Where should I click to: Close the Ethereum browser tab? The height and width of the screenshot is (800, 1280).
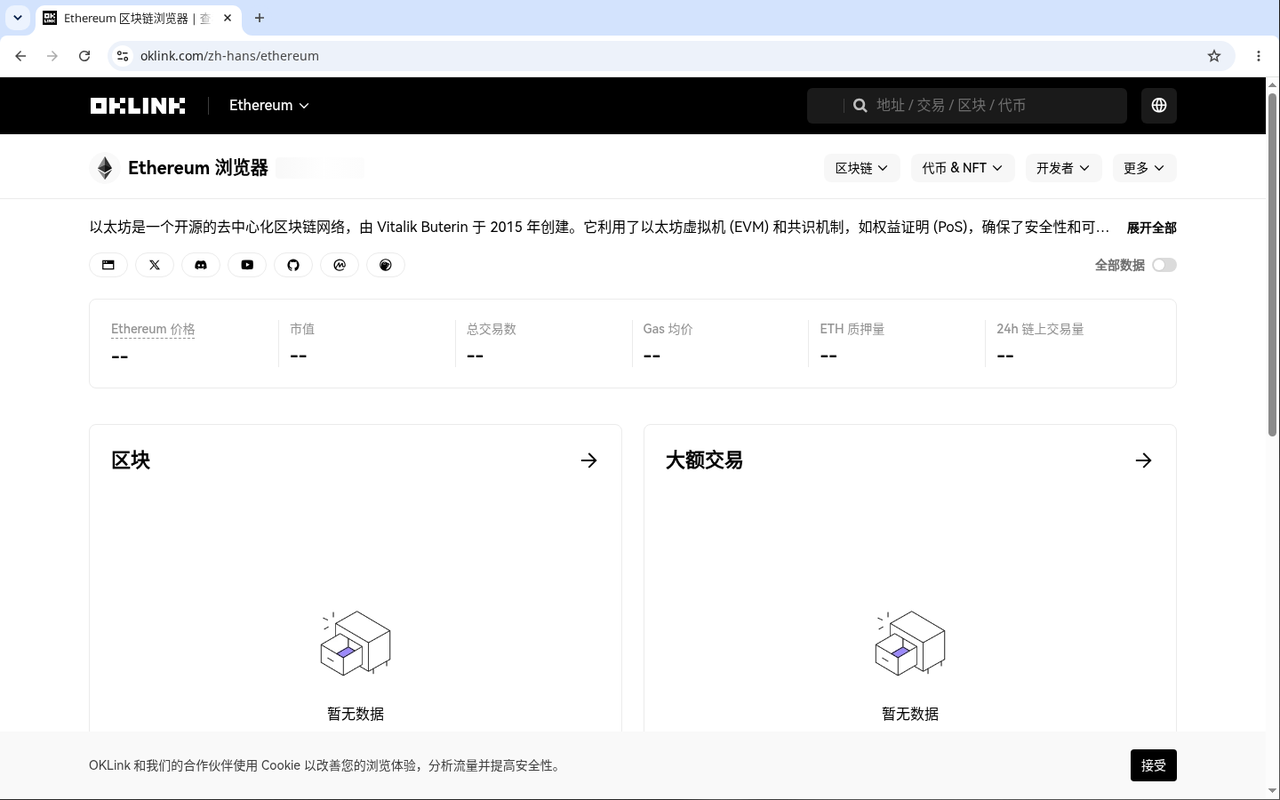click(x=225, y=18)
